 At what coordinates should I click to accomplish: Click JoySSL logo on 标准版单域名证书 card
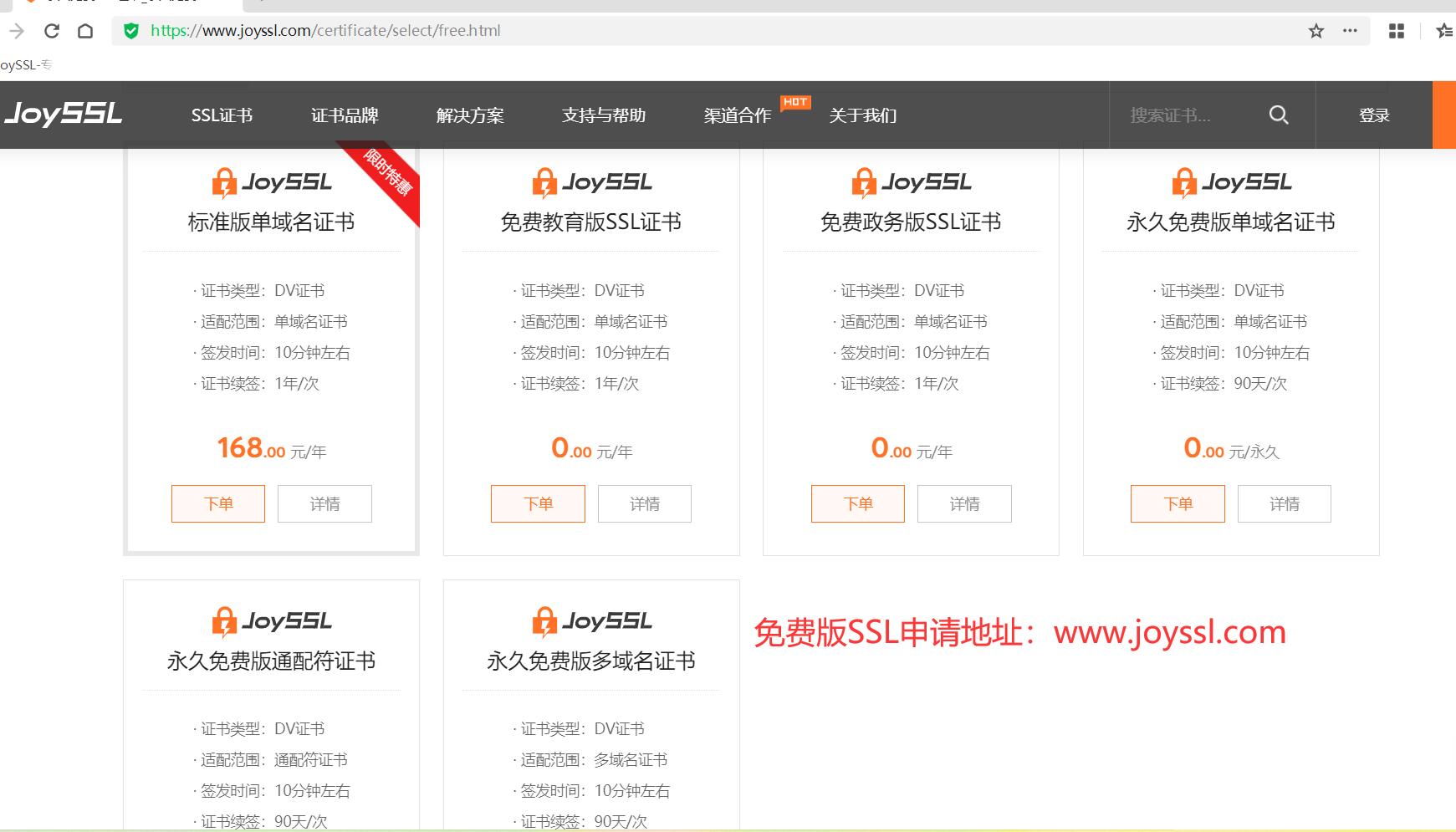coord(272,182)
